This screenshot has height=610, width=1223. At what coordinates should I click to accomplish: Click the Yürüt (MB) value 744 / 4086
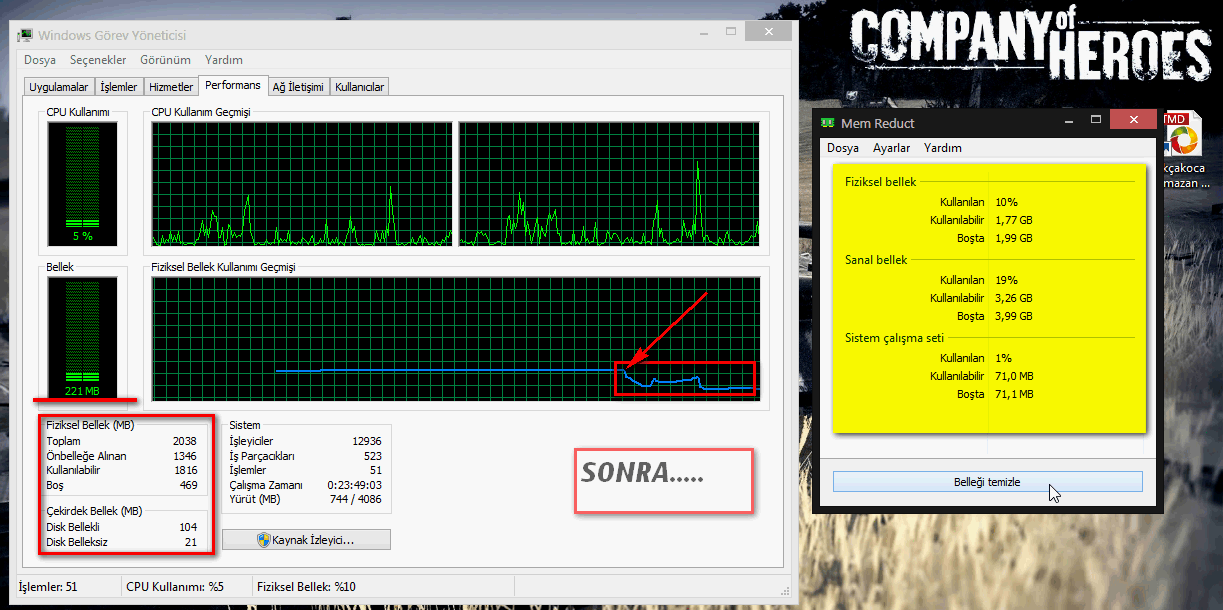pyautogui.click(x=354, y=499)
